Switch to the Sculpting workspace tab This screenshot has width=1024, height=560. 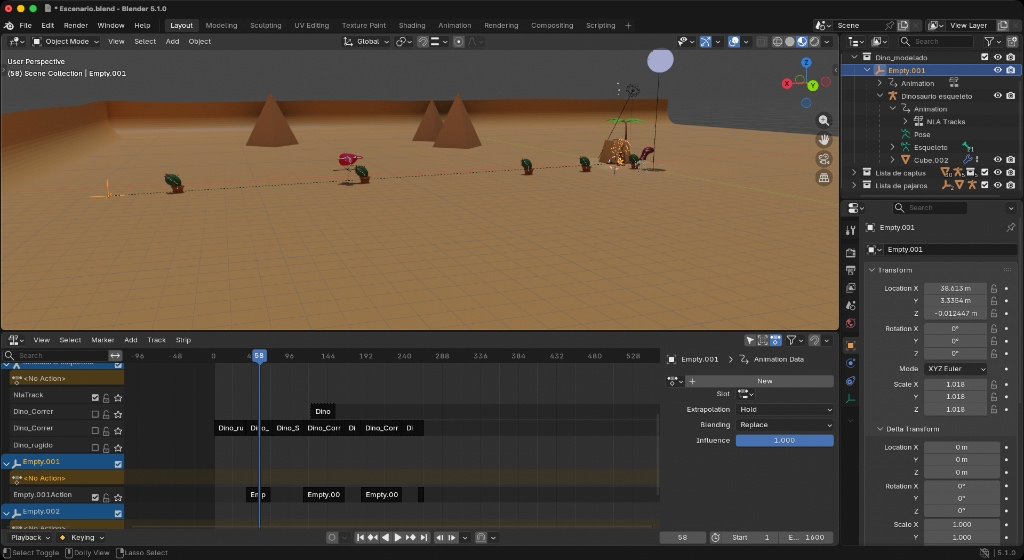click(265, 25)
